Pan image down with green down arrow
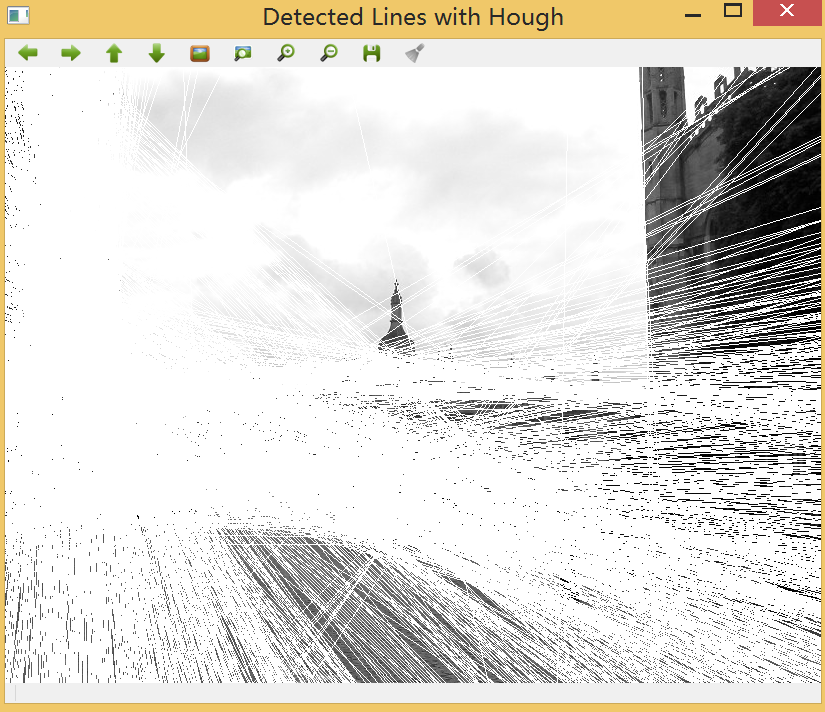This screenshot has height=712, width=825. coord(157,53)
